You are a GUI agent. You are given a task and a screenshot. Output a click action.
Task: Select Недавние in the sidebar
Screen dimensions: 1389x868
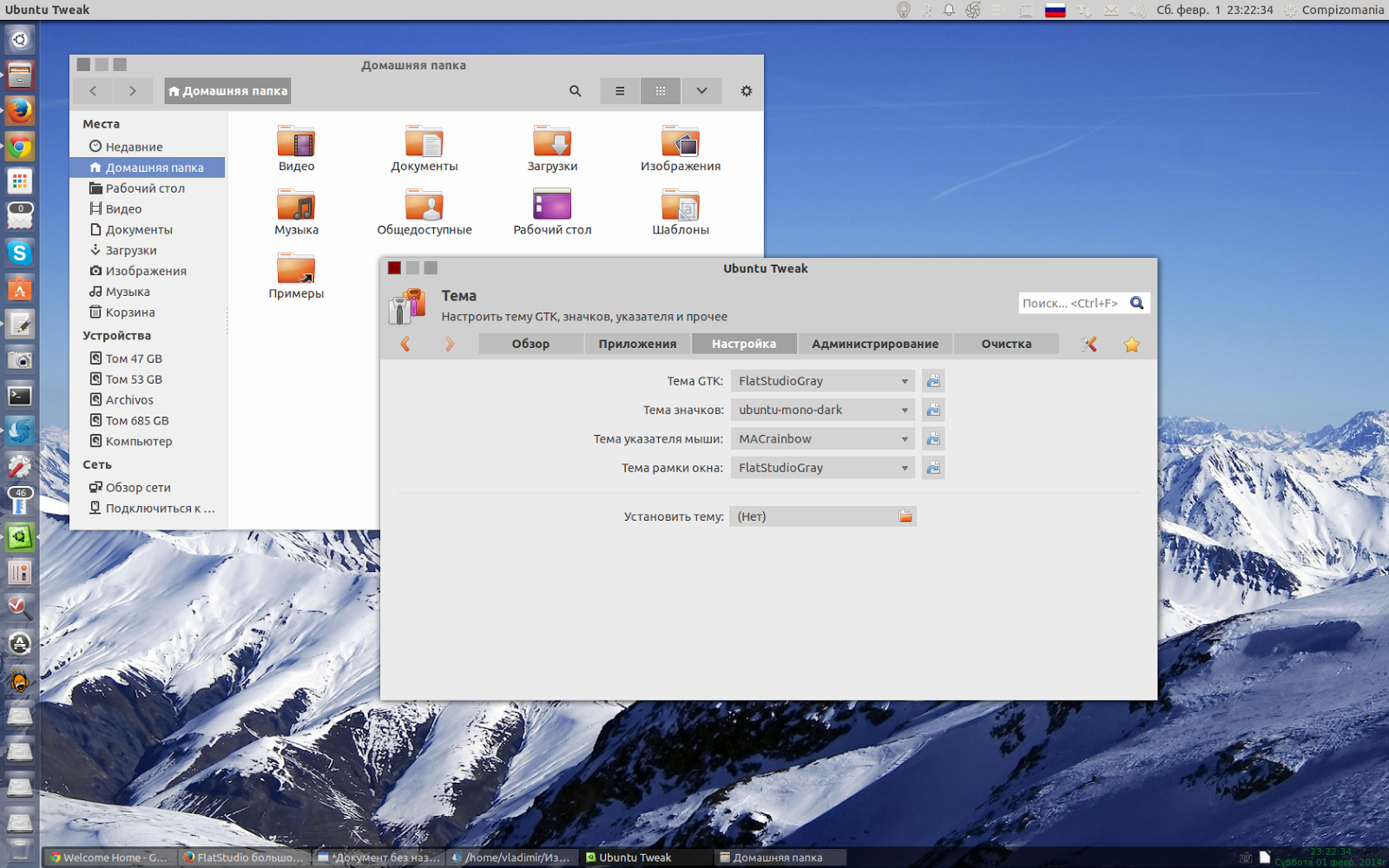click(148, 147)
